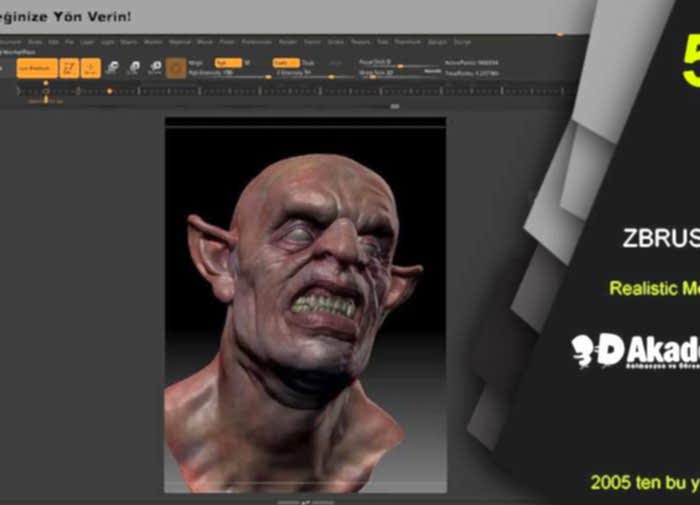Open the Zscript menu
This screenshot has width=700, height=505.
pos(462,42)
